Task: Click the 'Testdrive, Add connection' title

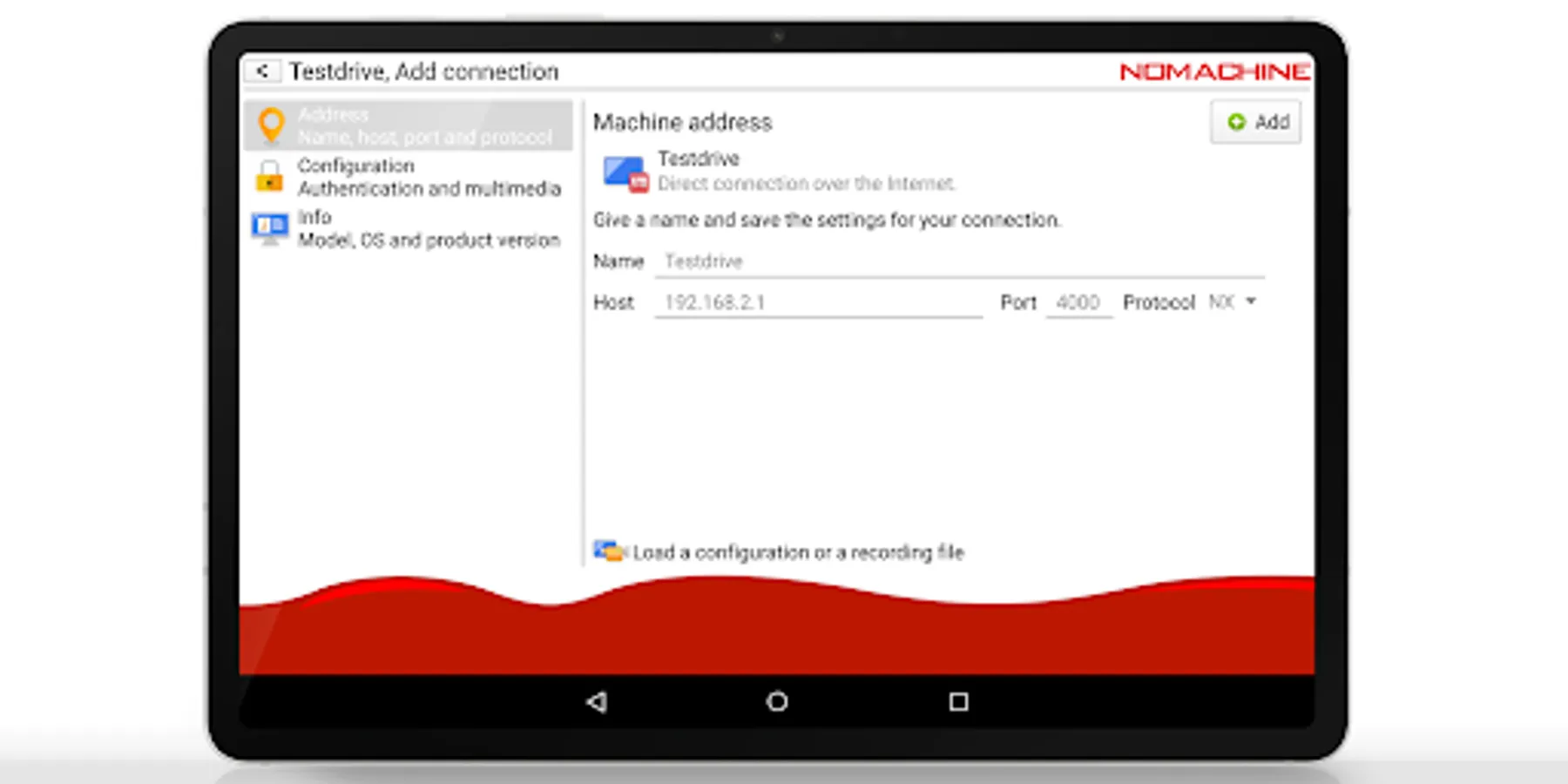Action: point(423,71)
